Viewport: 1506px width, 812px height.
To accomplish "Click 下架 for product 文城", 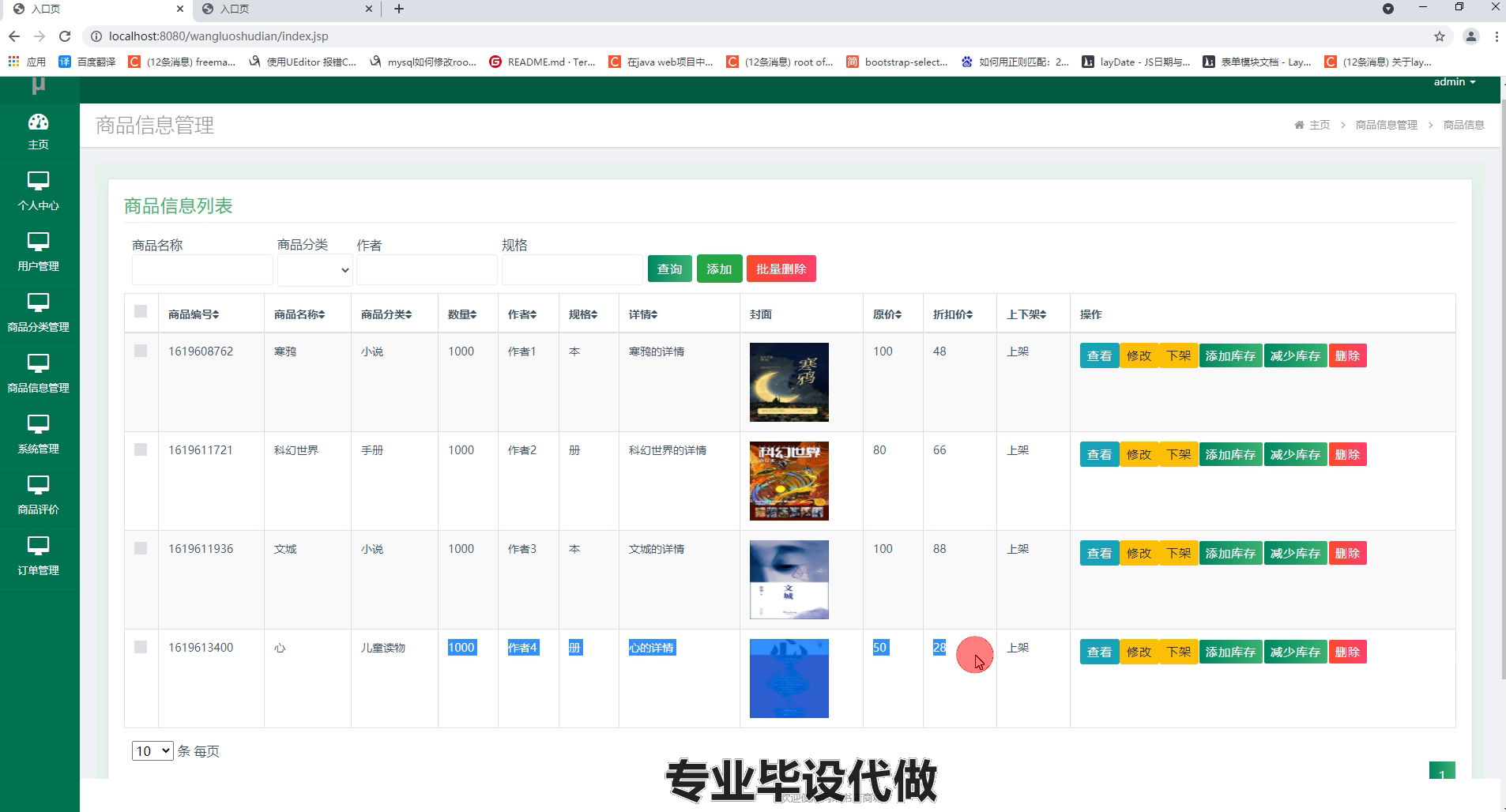I will click(x=1178, y=553).
